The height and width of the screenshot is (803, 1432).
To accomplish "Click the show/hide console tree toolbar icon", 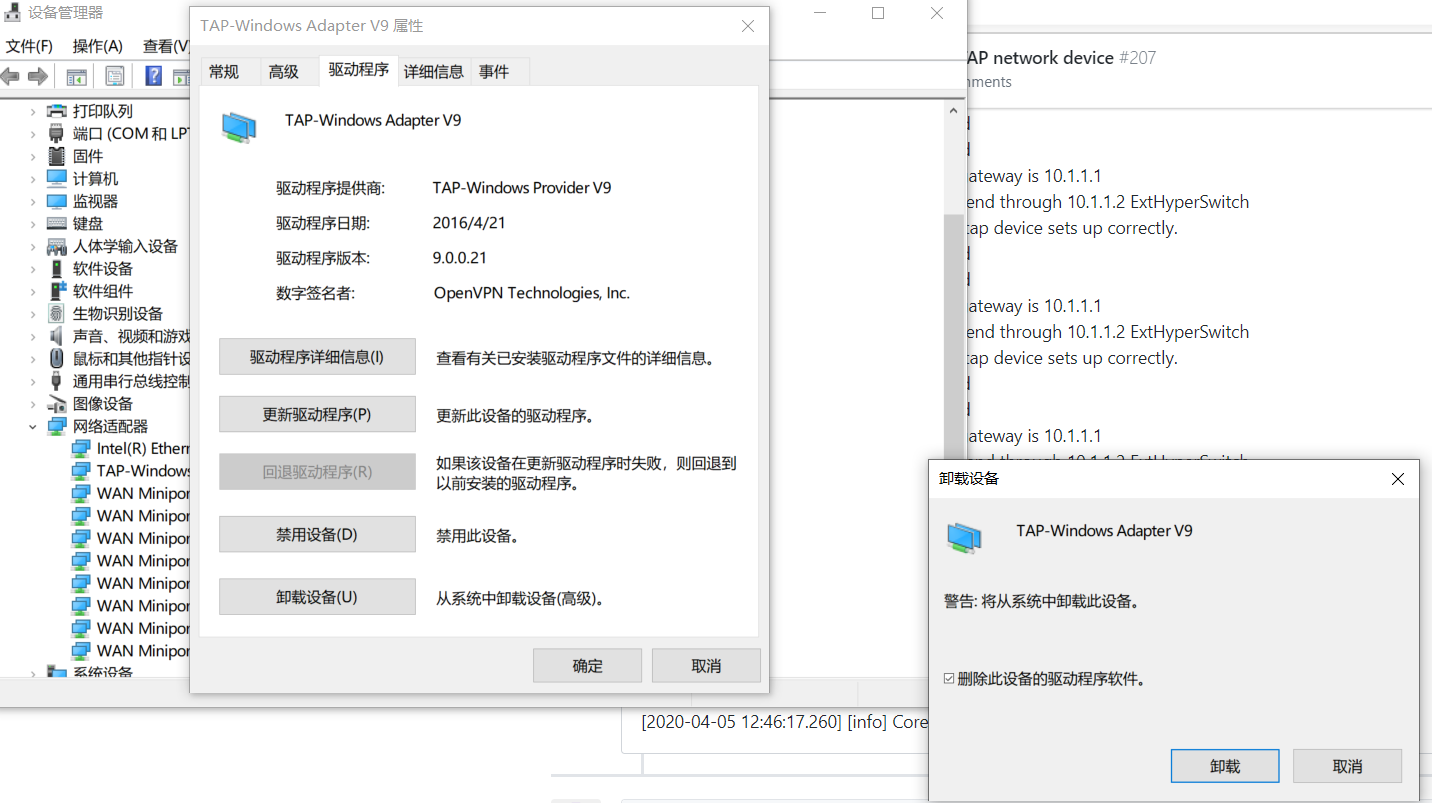I will click(x=76, y=75).
